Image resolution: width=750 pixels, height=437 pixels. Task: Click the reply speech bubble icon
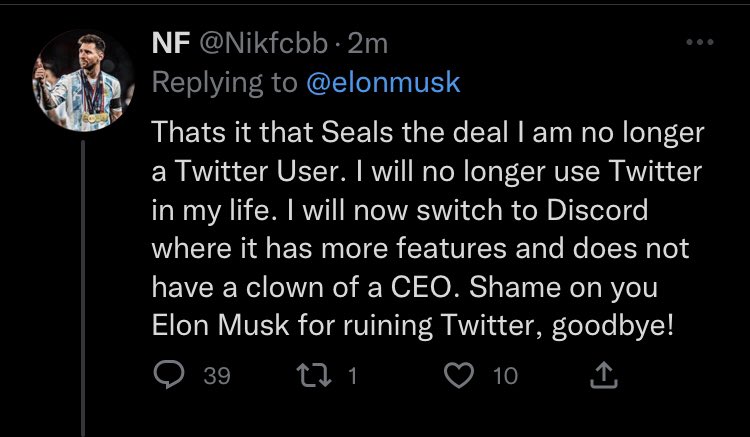[x=167, y=375]
